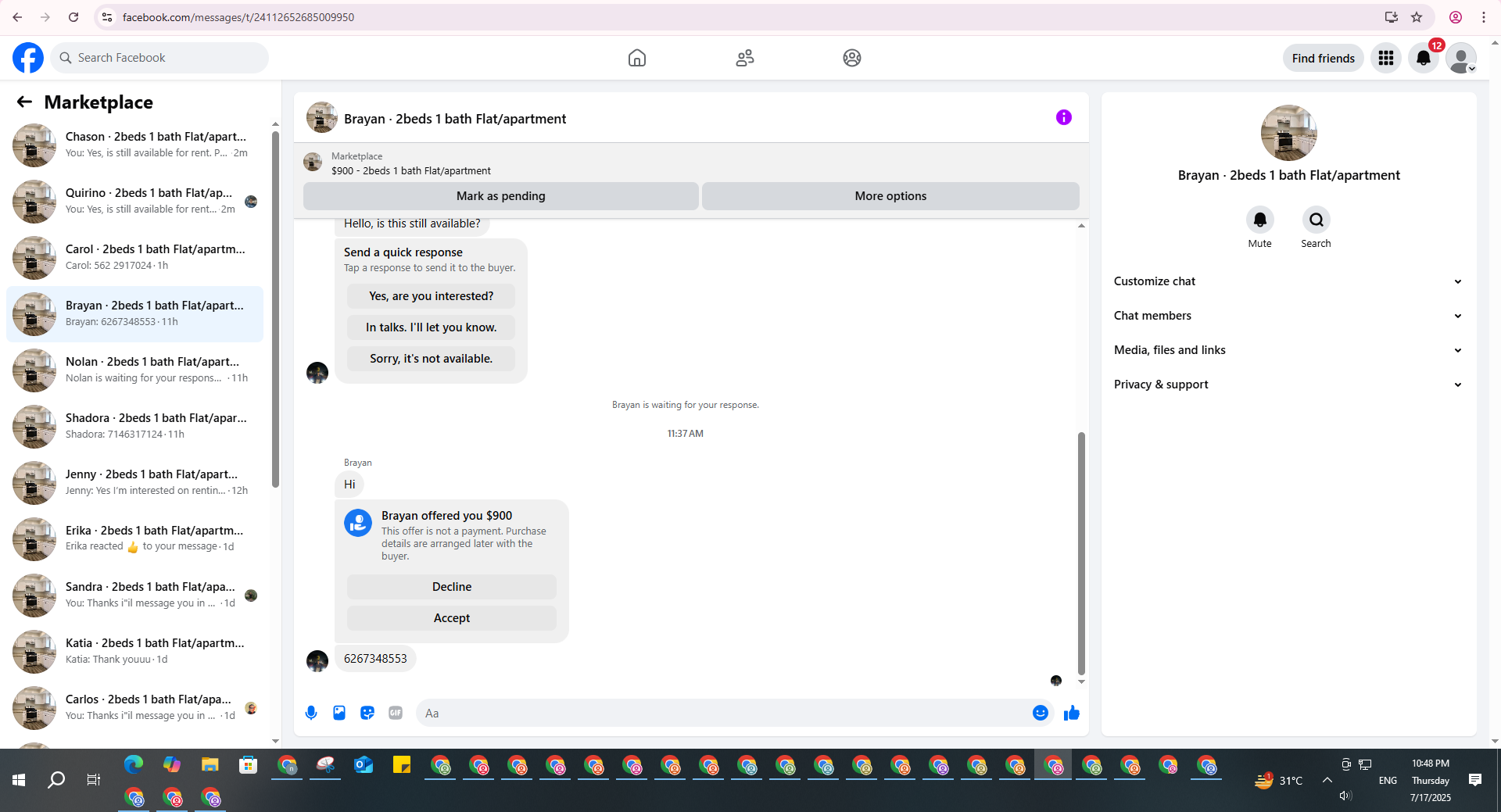Screen dimensions: 1501x812
Task: Open the emoji picker in message box
Action: coord(1040,713)
